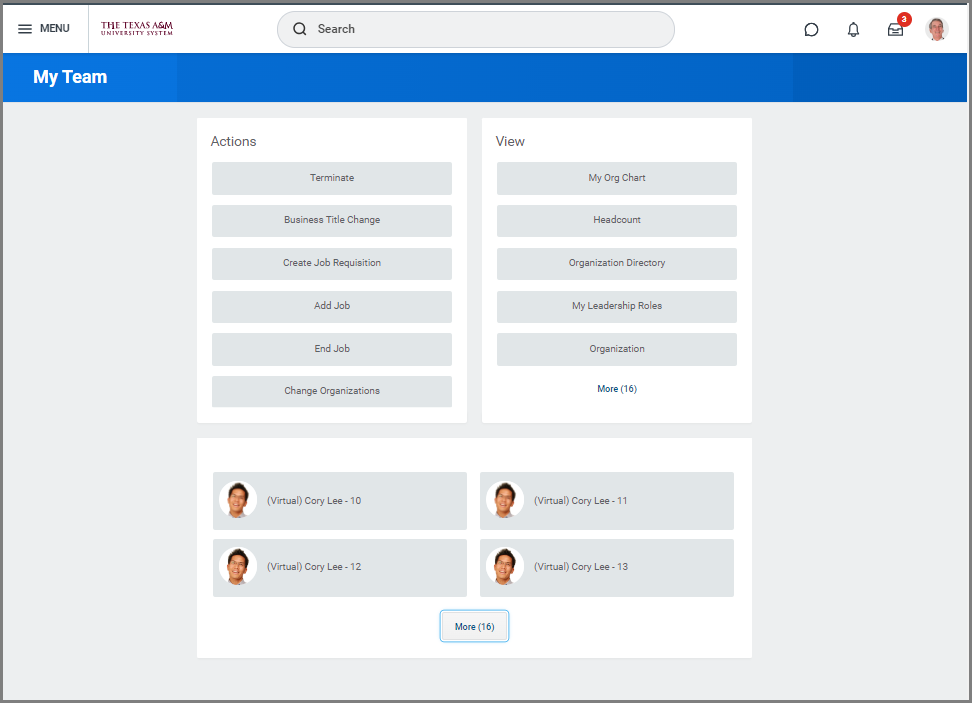
Task: Open the user profile avatar
Action: 936,29
